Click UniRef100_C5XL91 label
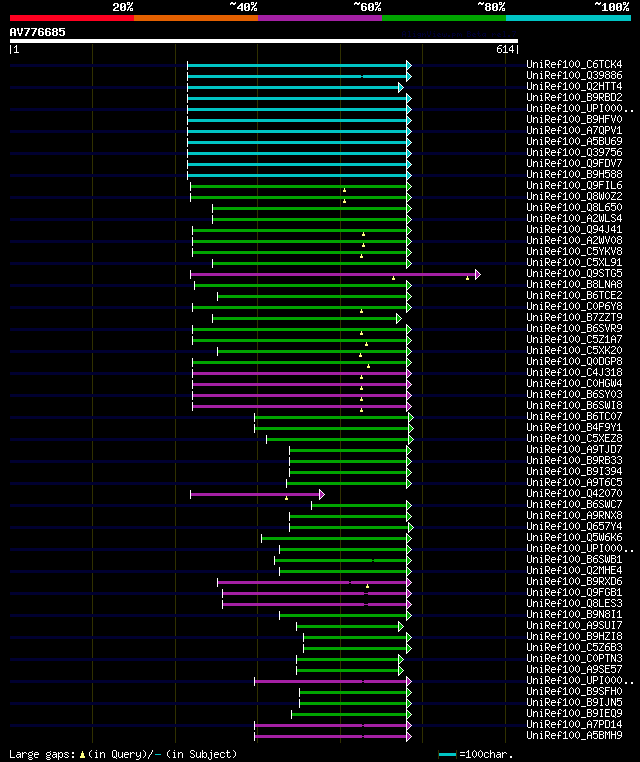Screen dimensions: 640x762 click(574, 262)
